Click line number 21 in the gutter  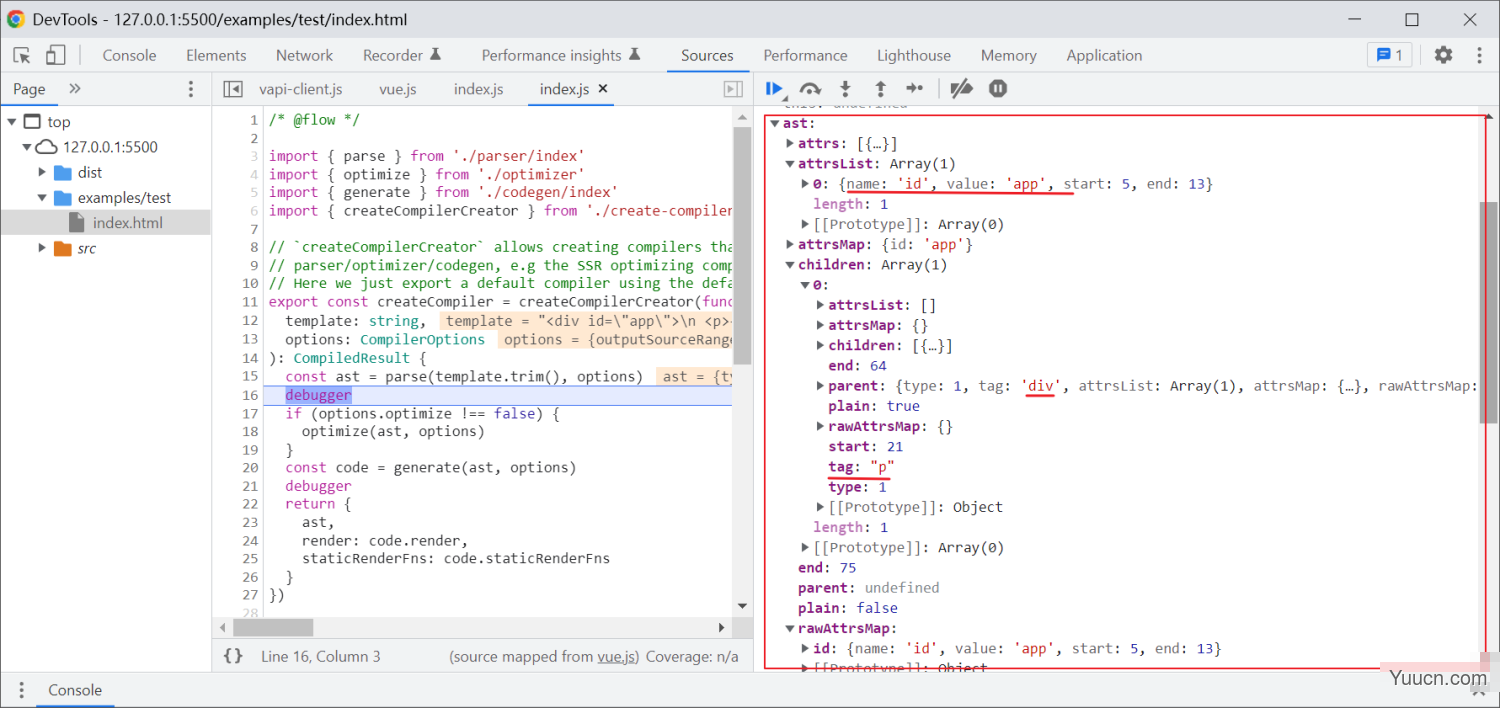(250, 486)
